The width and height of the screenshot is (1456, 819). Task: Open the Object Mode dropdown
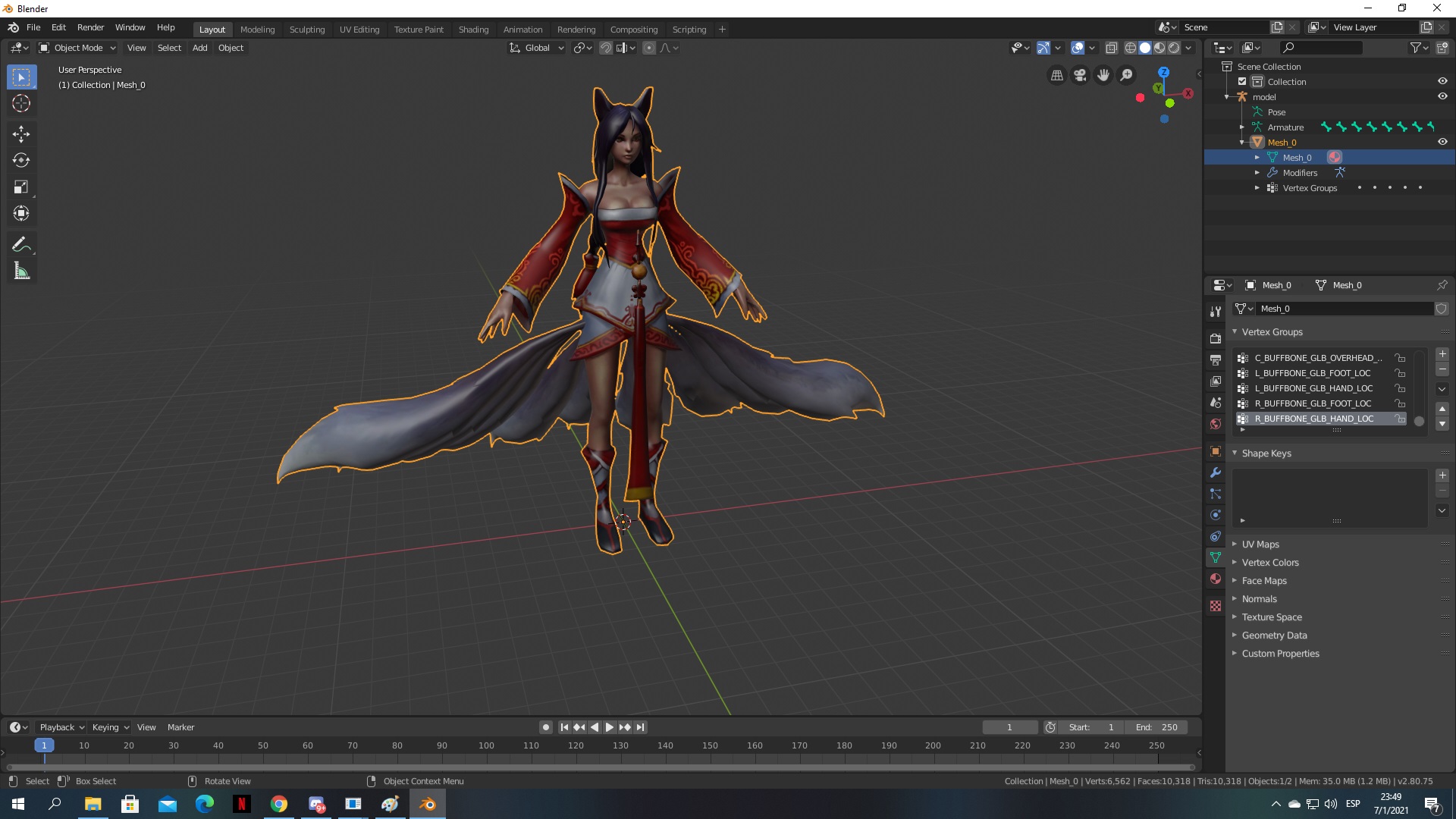pyautogui.click(x=77, y=48)
